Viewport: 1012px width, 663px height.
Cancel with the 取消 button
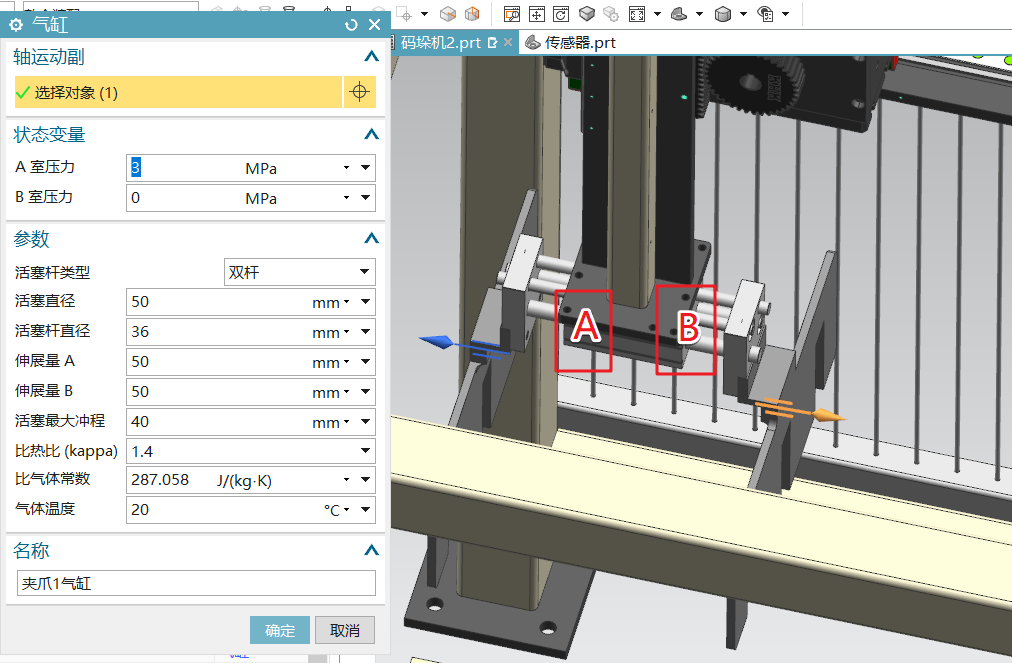coord(345,630)
